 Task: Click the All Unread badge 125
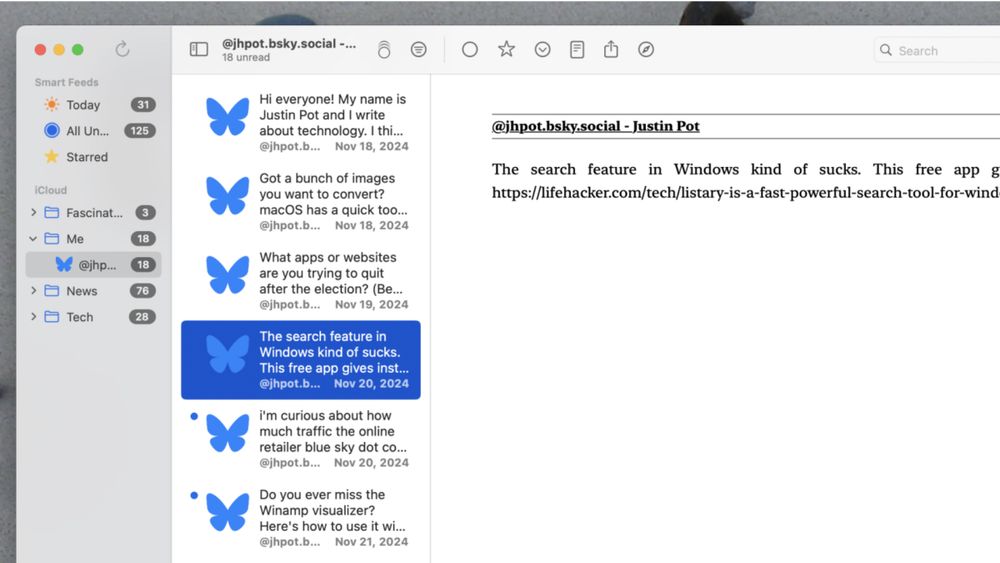coord(140,131)
